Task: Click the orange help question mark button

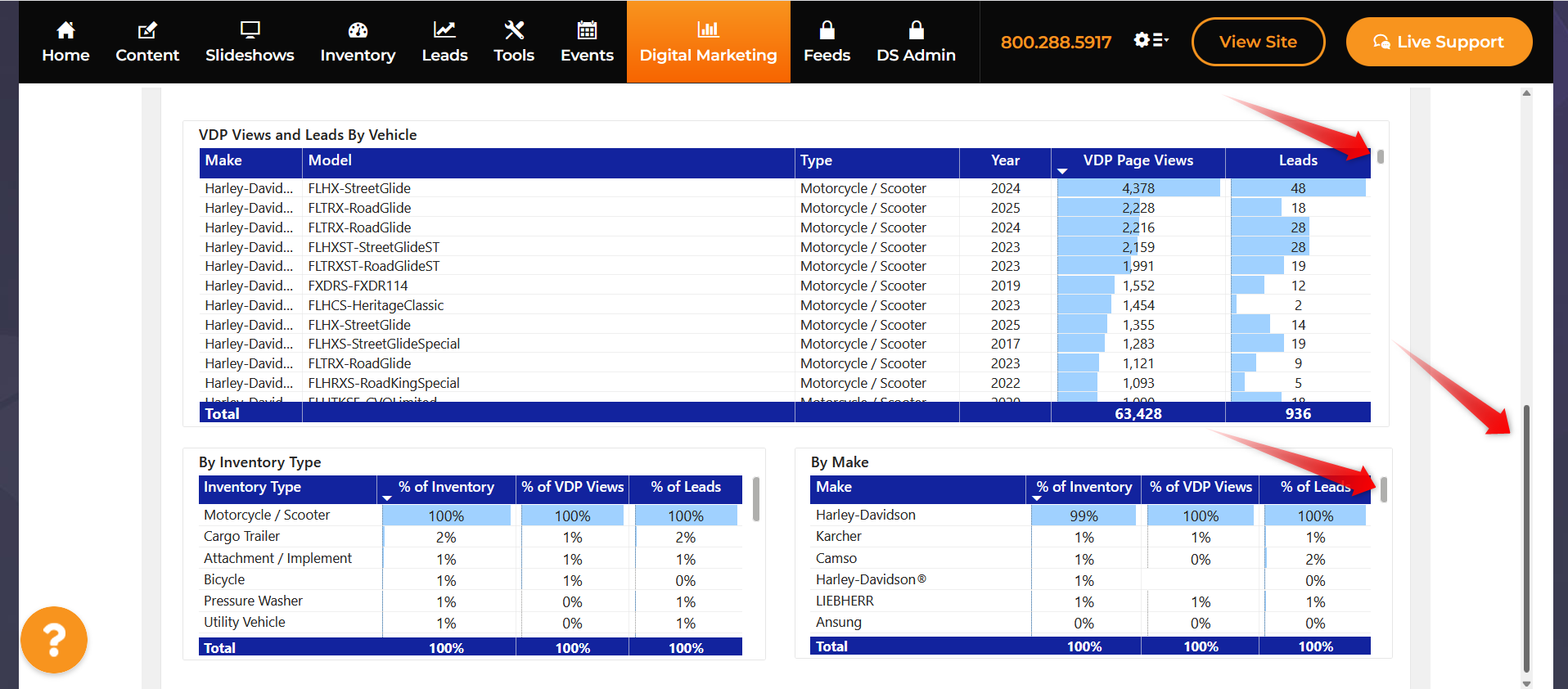Action: pos(54,640)
